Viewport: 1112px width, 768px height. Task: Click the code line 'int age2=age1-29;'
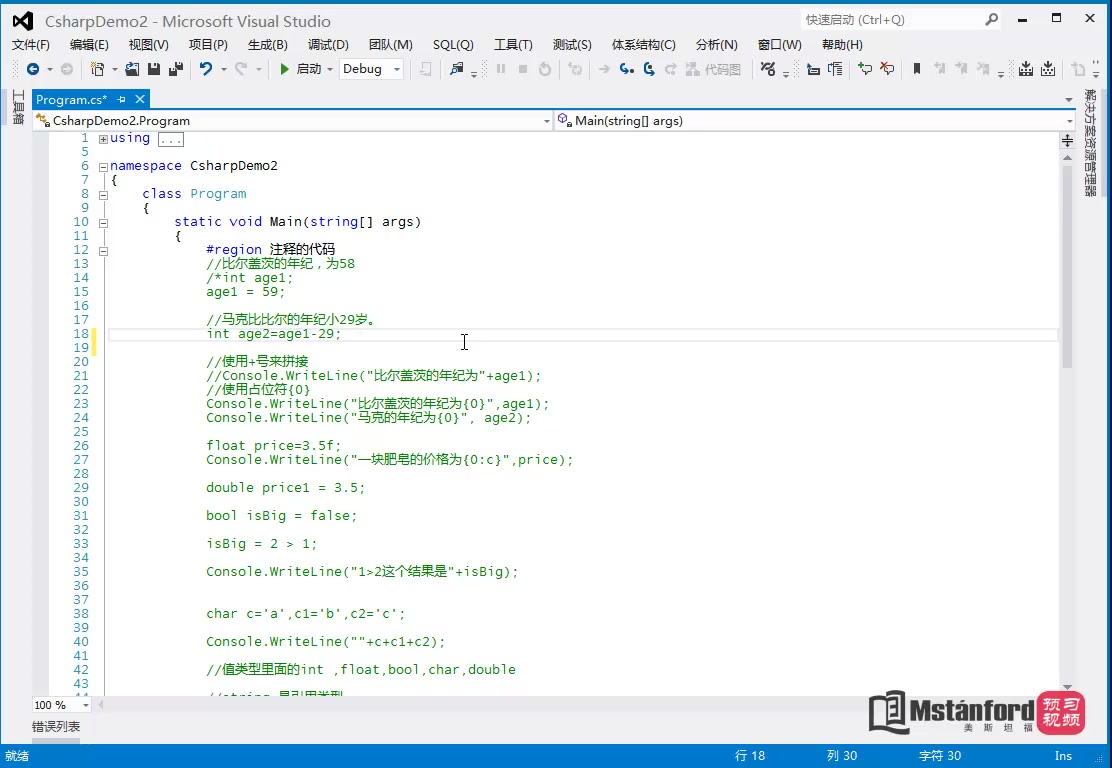click(274, 334)
